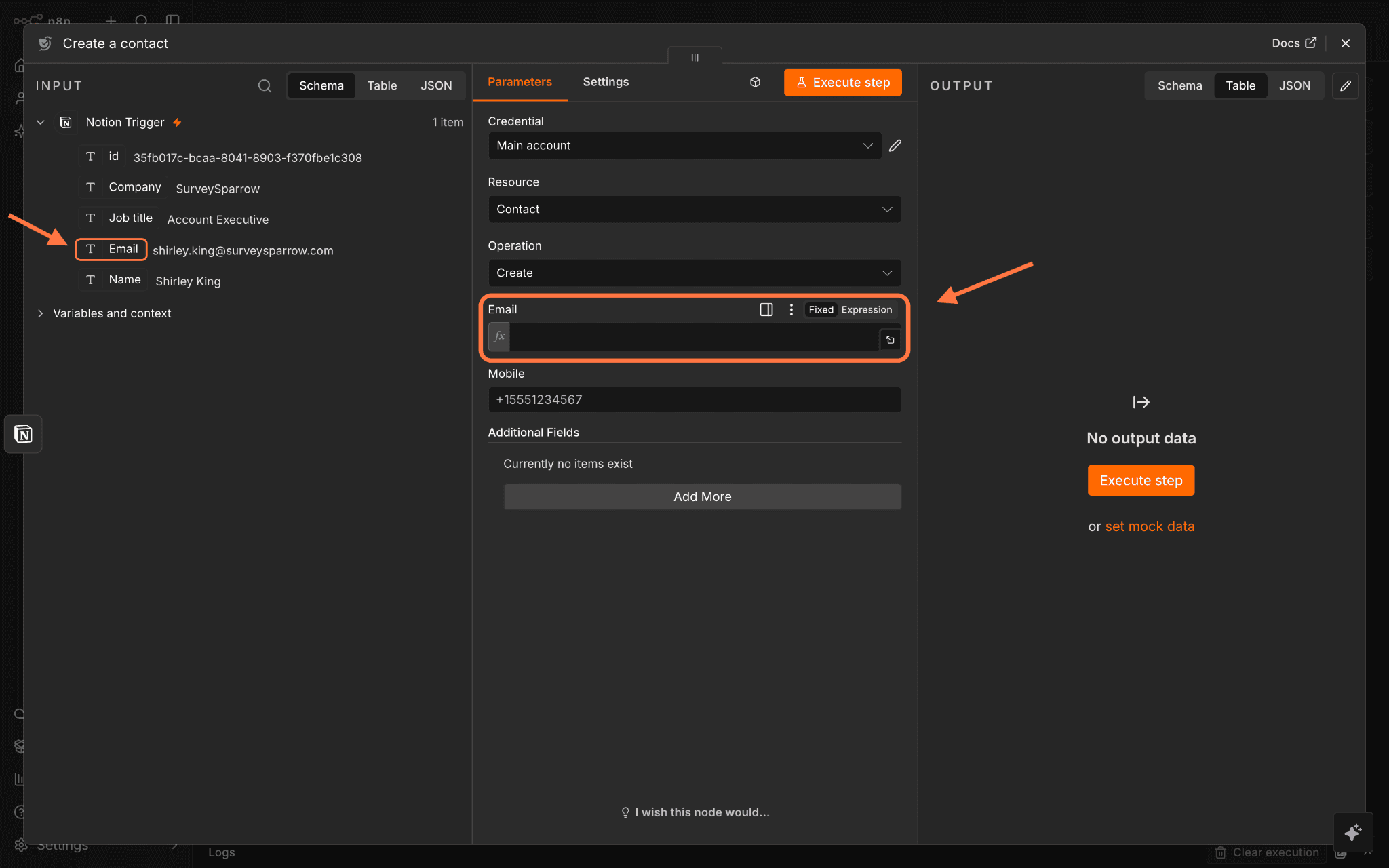Click the AI assistant sparkle button
The height and width of the screenshot is (868, 1389).
1353,832
